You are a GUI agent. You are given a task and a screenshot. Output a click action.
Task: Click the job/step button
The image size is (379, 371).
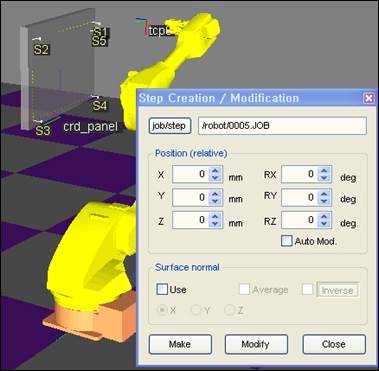click(x=170, y=126)
